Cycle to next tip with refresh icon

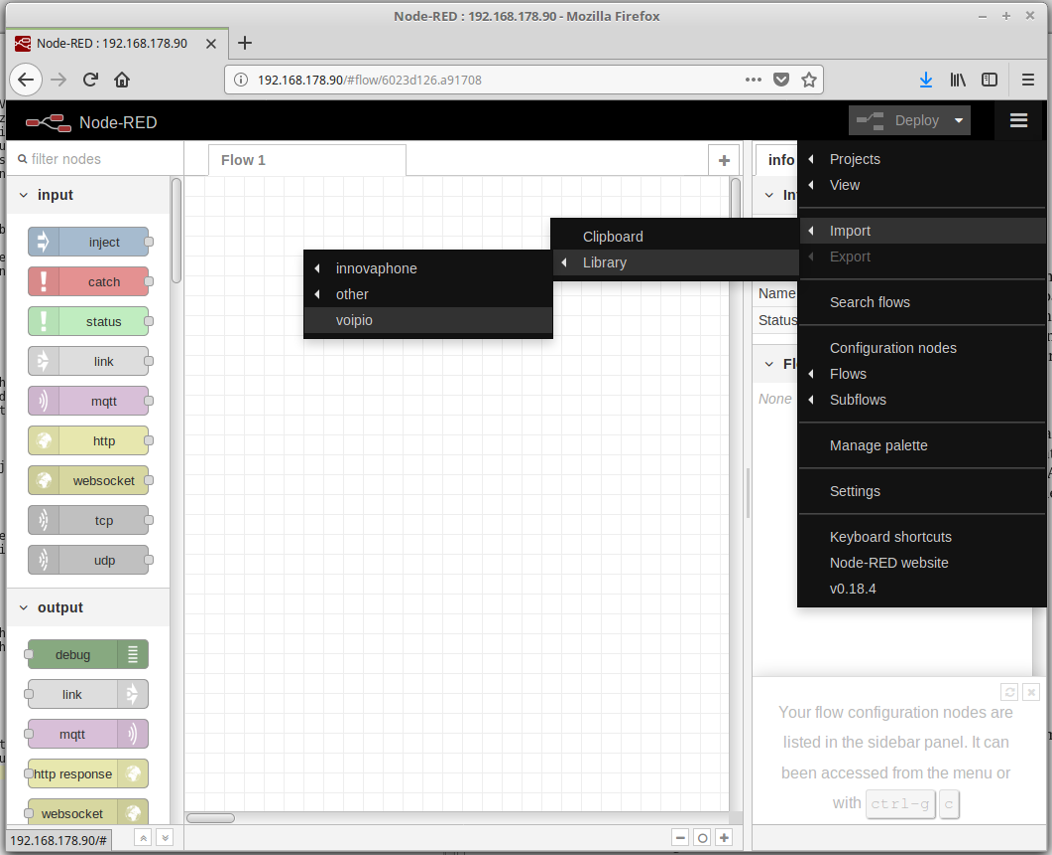[x=1009, y=692]
